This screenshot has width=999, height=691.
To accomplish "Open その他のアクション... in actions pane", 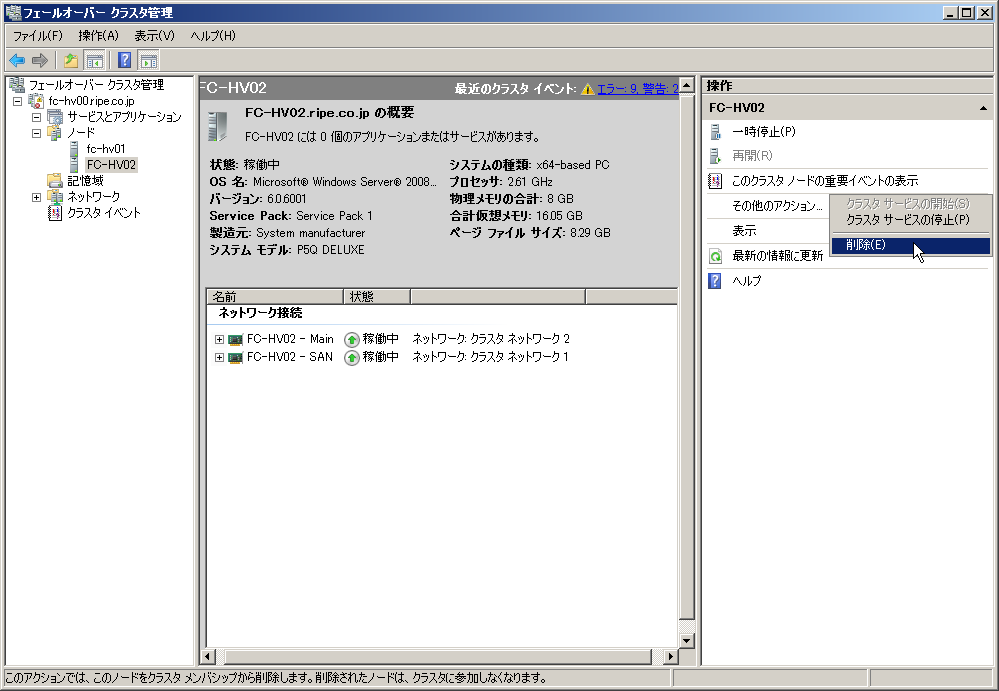I will tap(777, 206).
